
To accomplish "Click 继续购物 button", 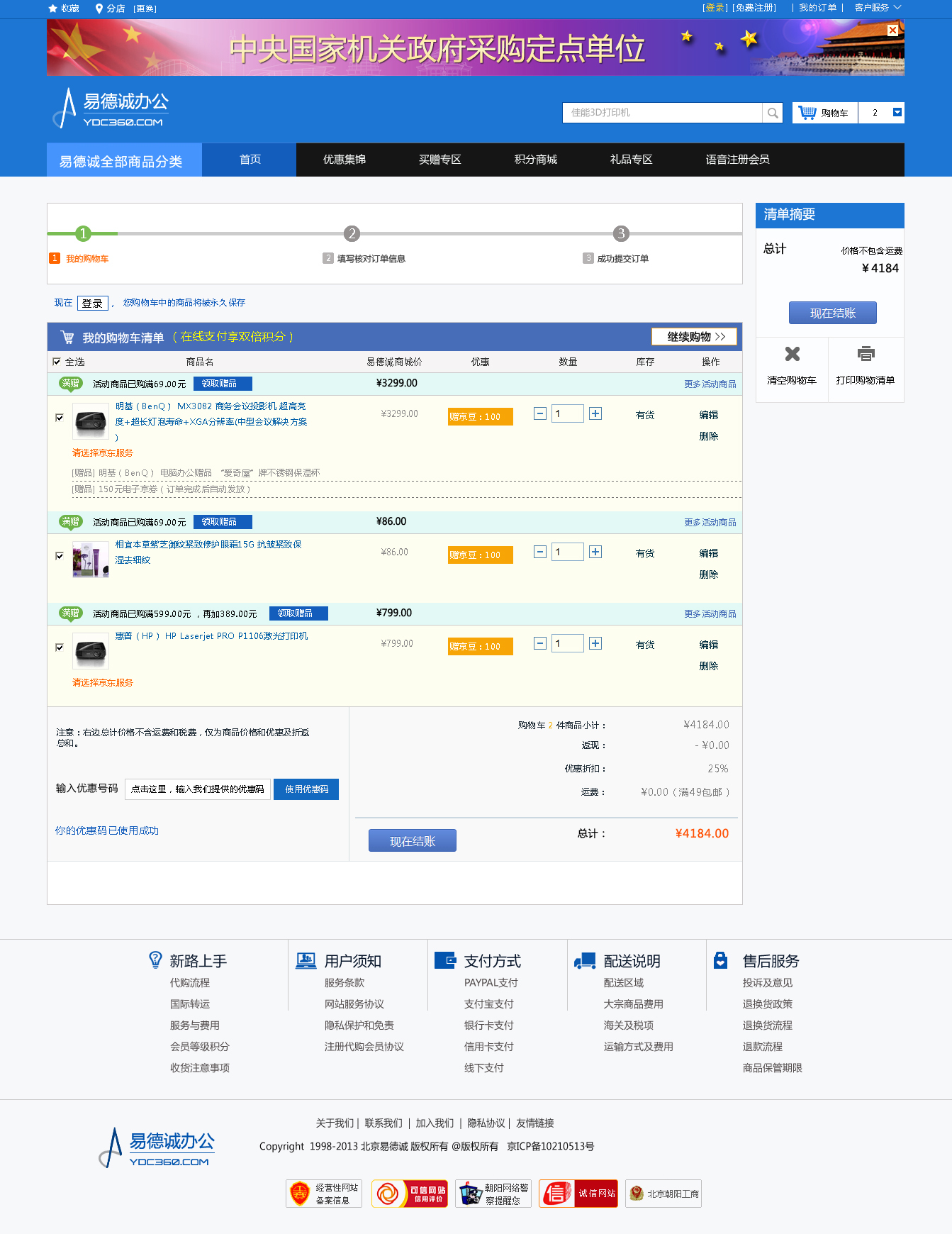I will coord(694,337).
